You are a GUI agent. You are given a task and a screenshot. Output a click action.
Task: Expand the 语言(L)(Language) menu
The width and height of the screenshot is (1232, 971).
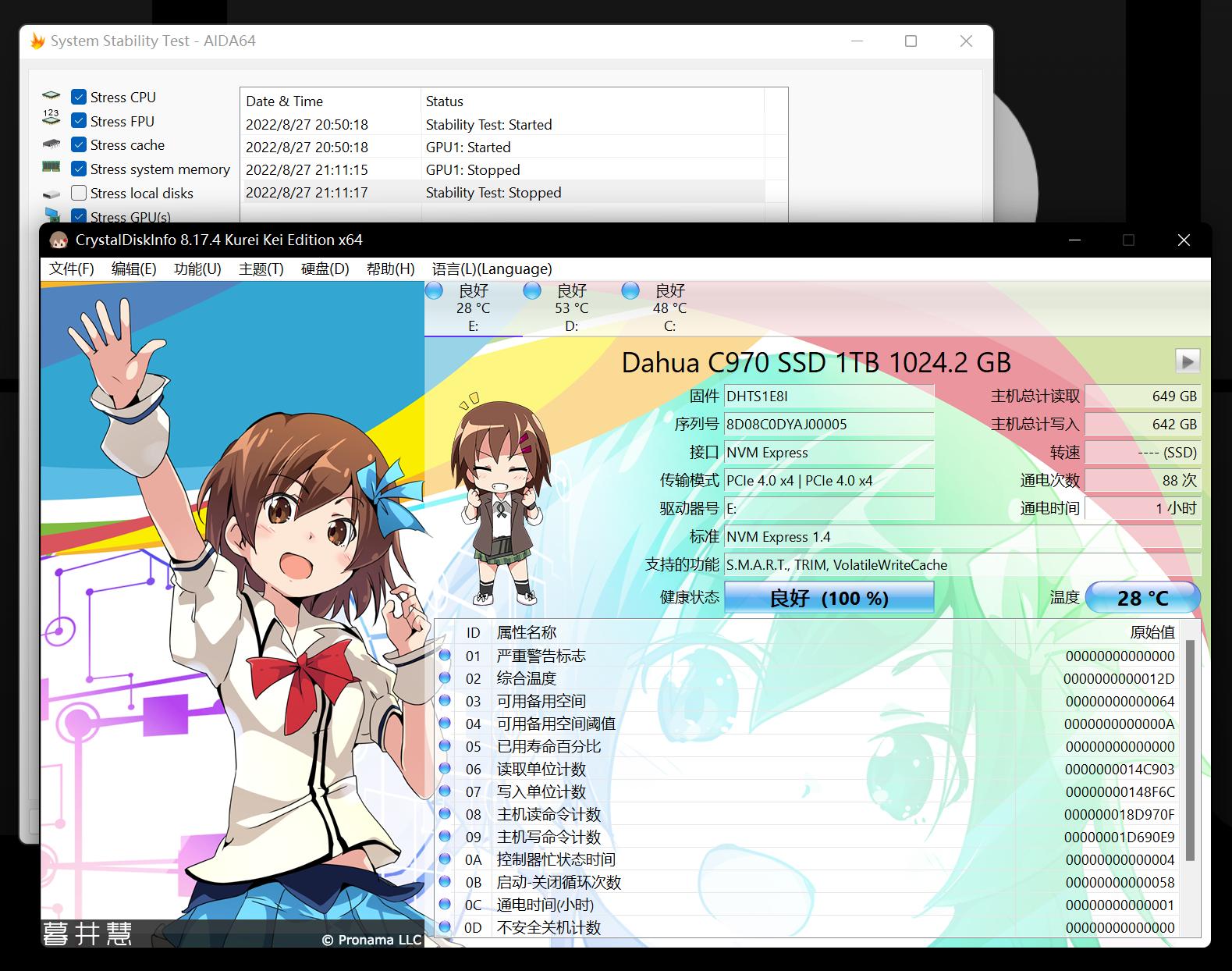(x=492, y=269)
